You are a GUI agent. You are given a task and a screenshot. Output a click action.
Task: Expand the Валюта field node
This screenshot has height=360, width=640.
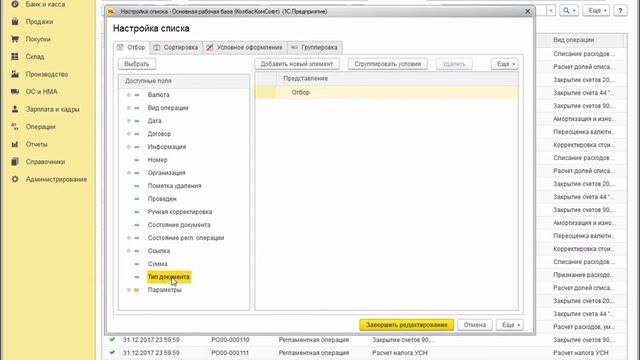click(x=129, y=95)
